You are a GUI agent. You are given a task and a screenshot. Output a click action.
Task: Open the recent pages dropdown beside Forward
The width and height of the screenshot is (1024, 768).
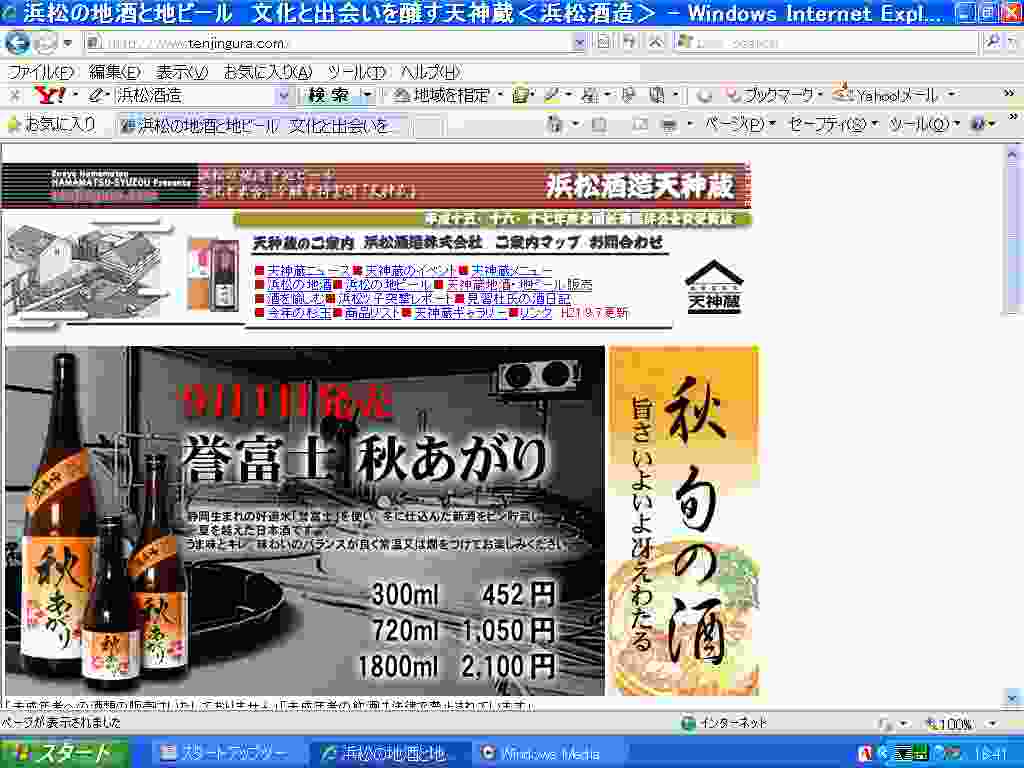pyautogui.click(x=68, y=44)
